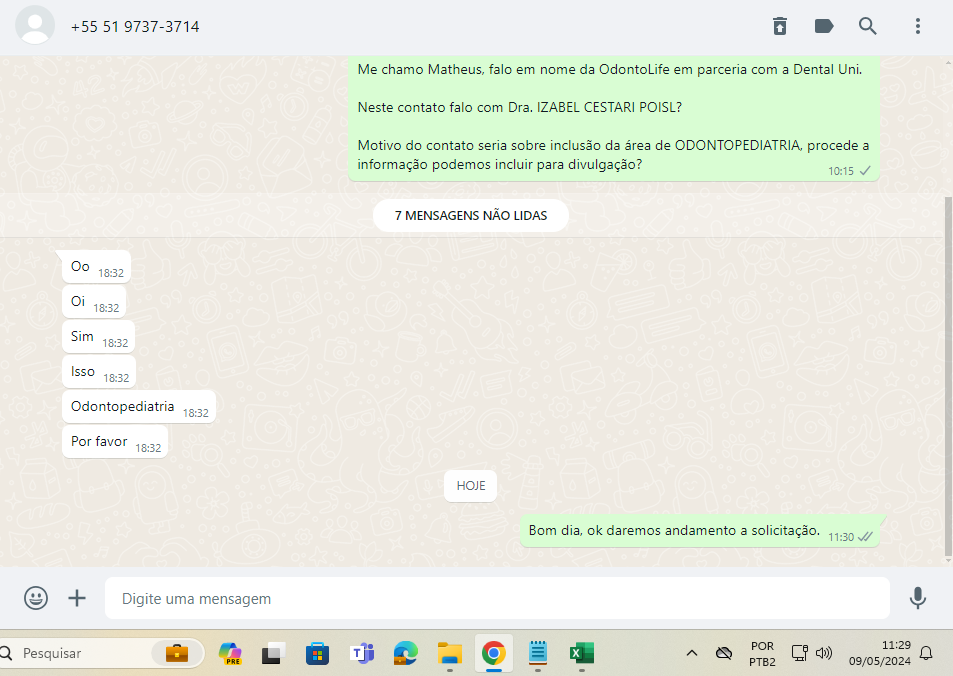The height and width of the screenshot is (676, 953).
Task: Open the POR PTB2 language selector
Action: click(x=761, y=653)
